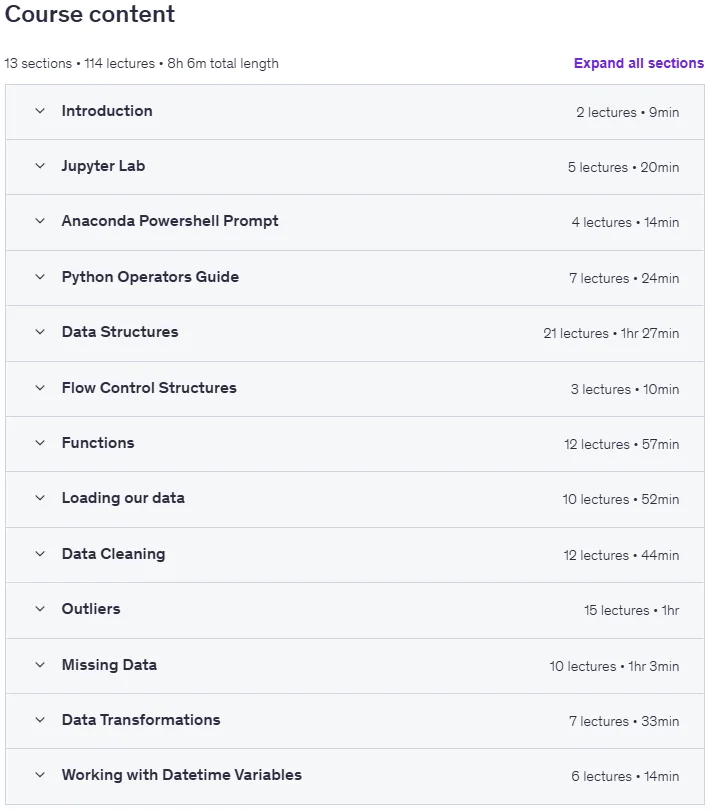
Task: Click Expand all sections link
Action: pos(639,63)
